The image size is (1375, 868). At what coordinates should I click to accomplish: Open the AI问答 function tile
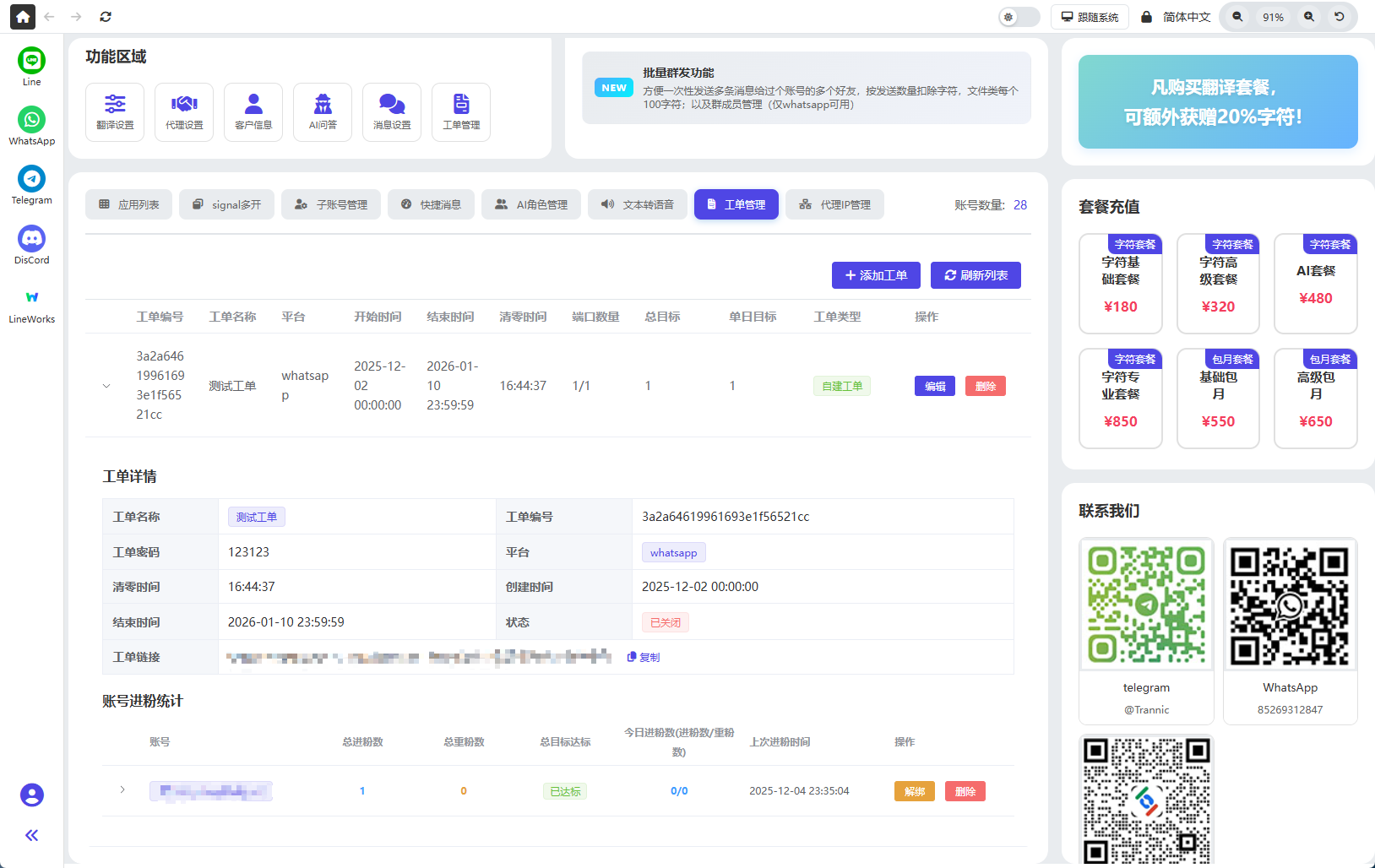point(323,112)
